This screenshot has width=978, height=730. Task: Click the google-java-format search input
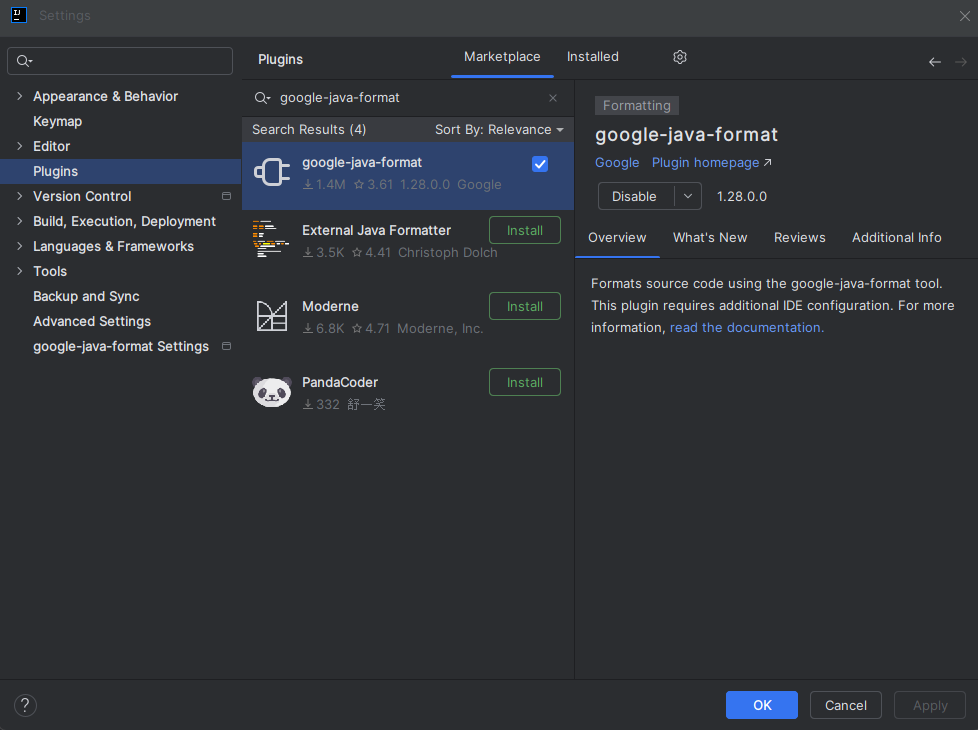[409, 98]
